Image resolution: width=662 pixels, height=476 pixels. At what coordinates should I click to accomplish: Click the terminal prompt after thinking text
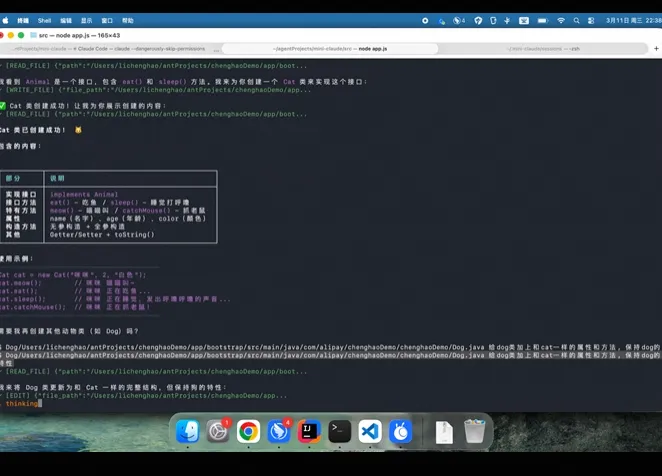click(40, 404)
